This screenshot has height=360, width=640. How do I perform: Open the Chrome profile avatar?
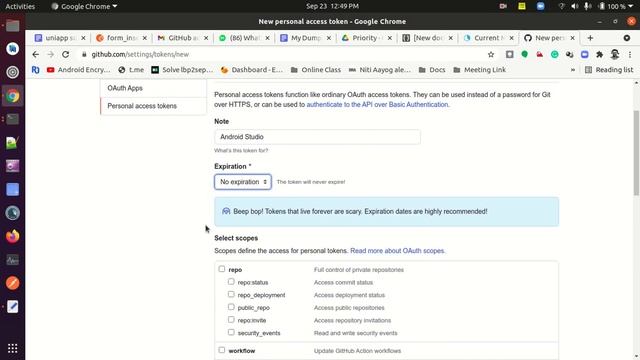tap(615, 54)
